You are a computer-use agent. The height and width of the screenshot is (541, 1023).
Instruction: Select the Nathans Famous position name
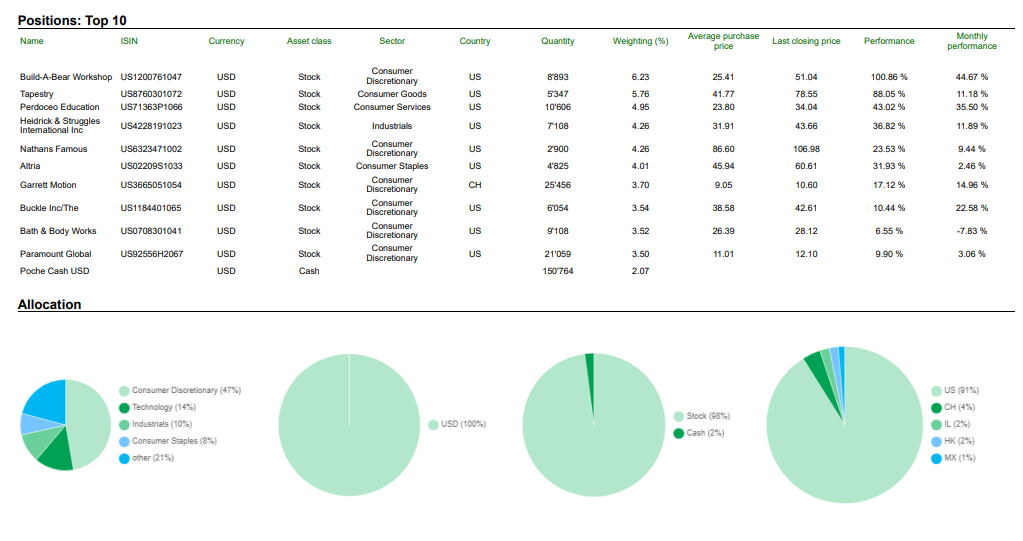(x=53, y=149)
